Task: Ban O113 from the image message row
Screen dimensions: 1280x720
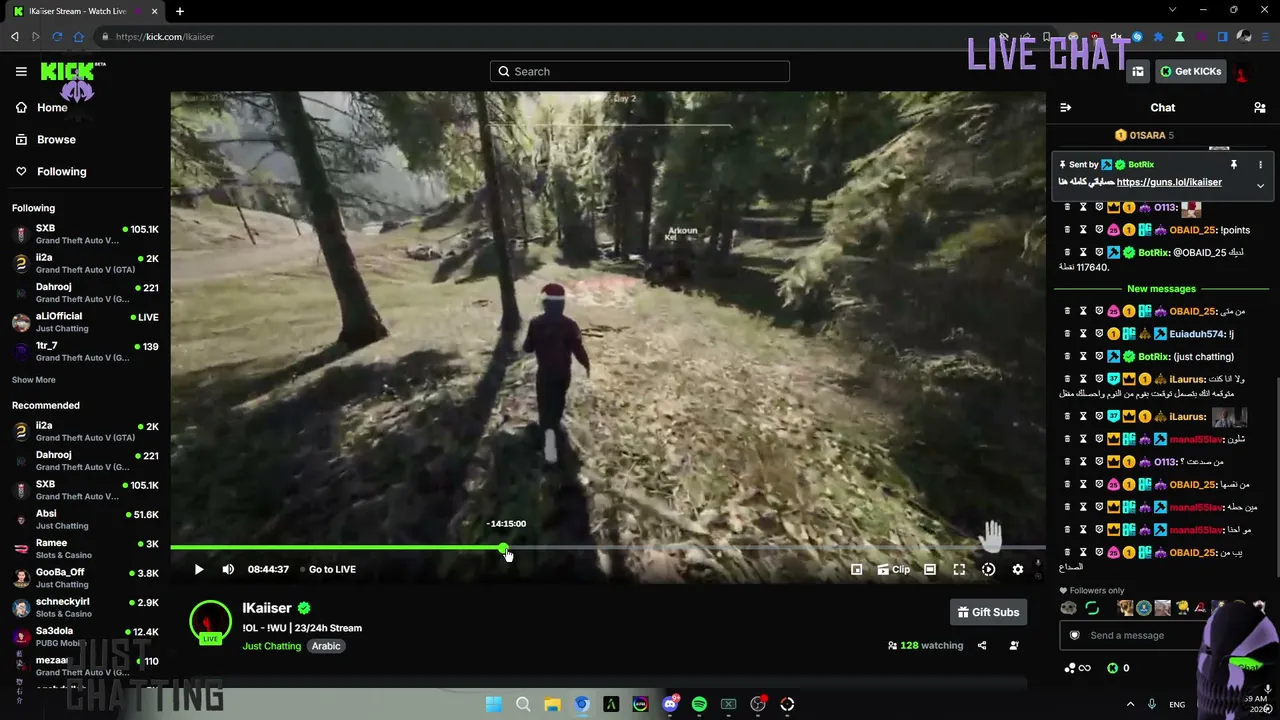Action: 1099,207
